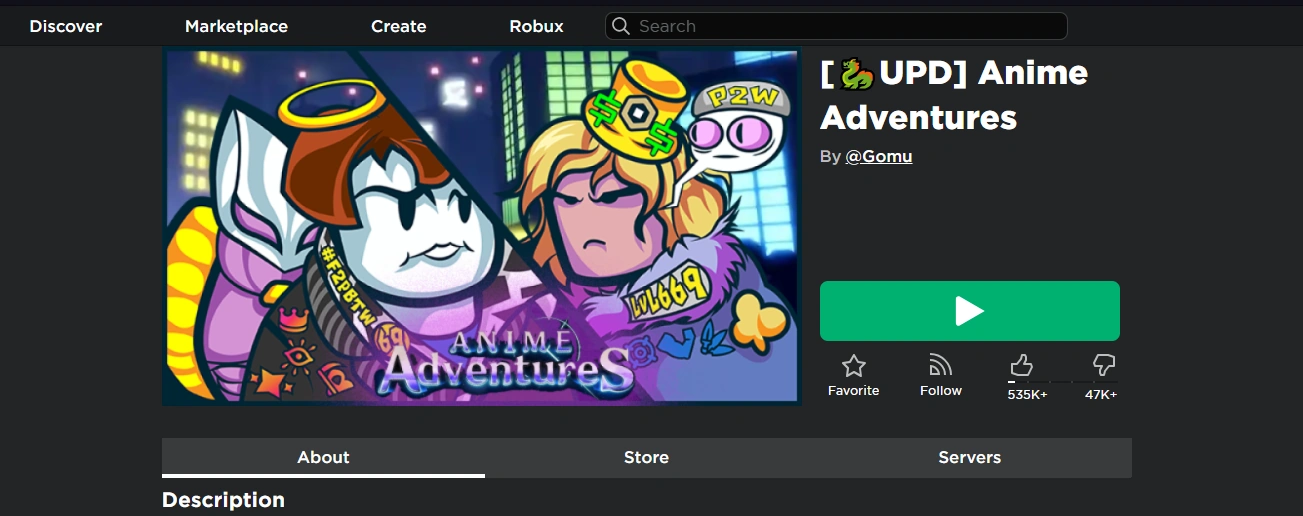The height and width of the screenshot is (516, 1303).
Task: Focus the Search input field
Action: point(836,26)
